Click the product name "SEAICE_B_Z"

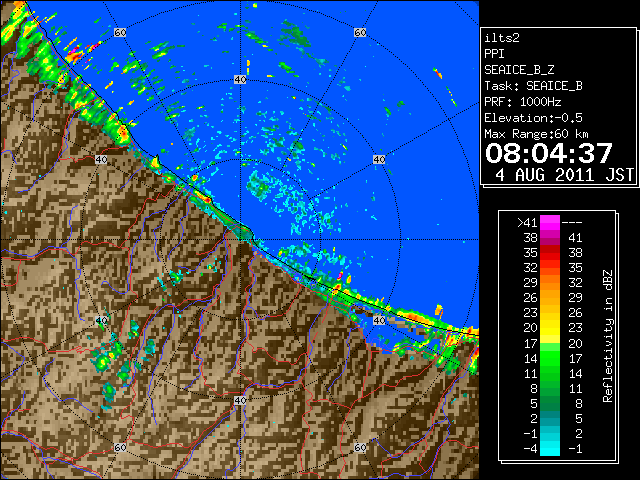(519, 70)
